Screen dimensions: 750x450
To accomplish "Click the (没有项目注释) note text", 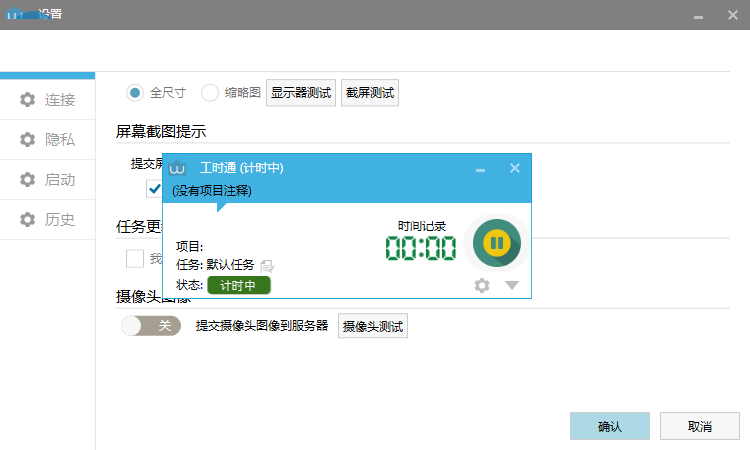I will click(212, 191).
